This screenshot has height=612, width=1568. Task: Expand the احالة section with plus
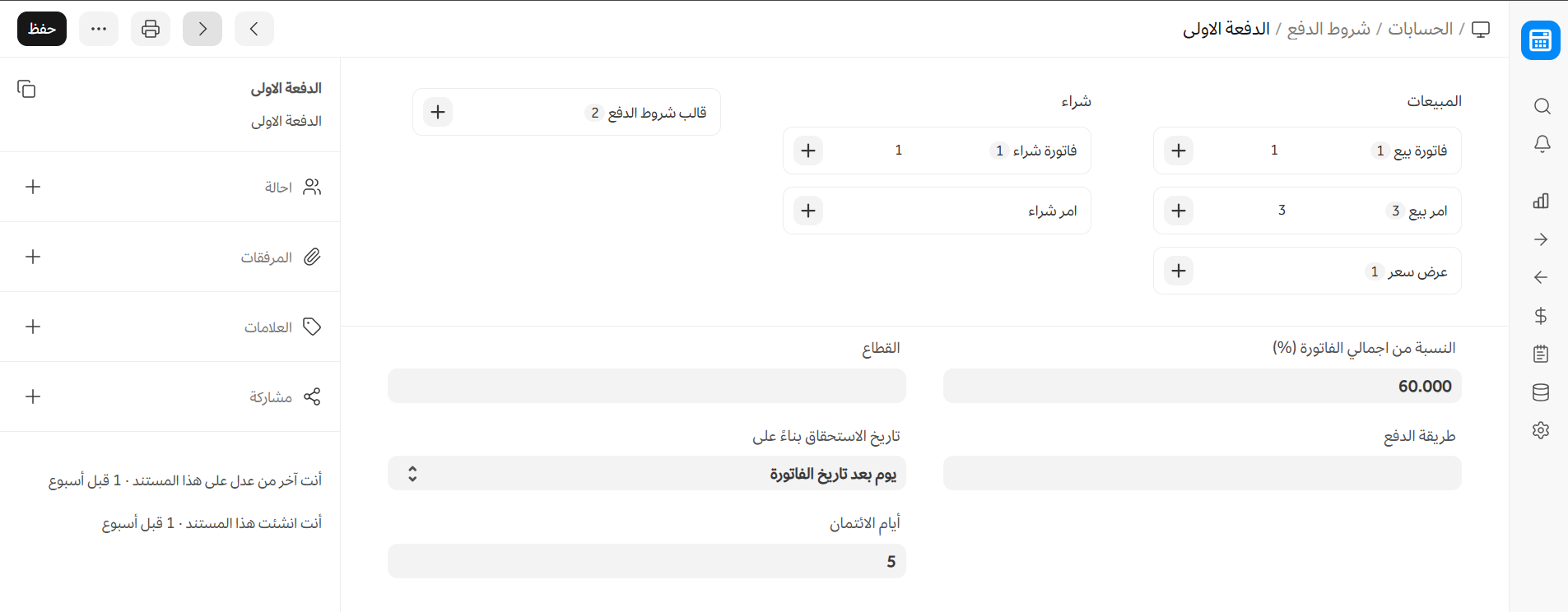coord(33,187)
